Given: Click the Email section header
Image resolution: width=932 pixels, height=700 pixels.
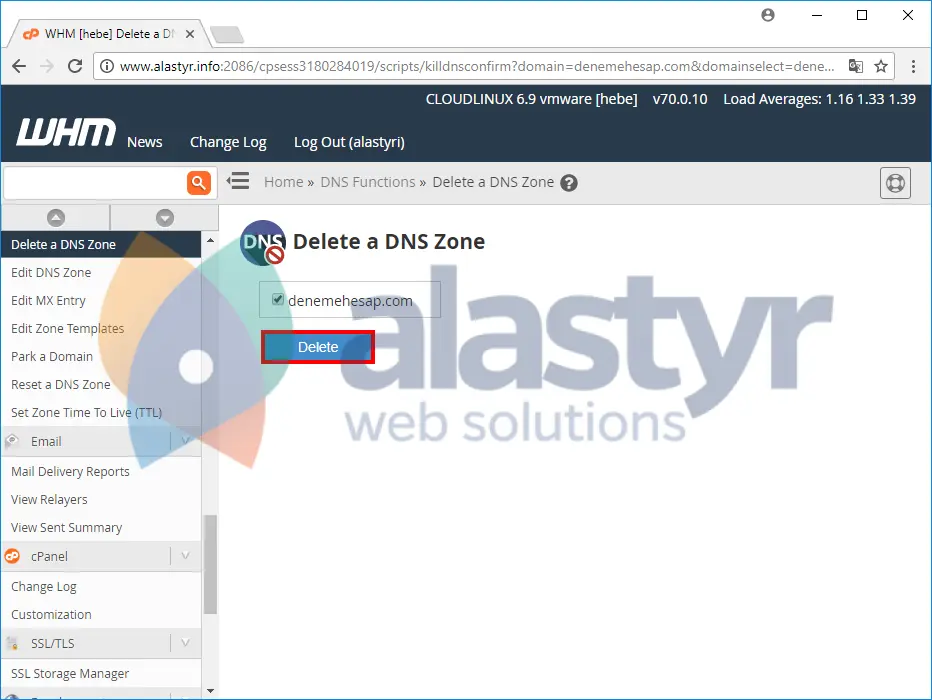Looking at the screenshot, I should coord(101,441).
